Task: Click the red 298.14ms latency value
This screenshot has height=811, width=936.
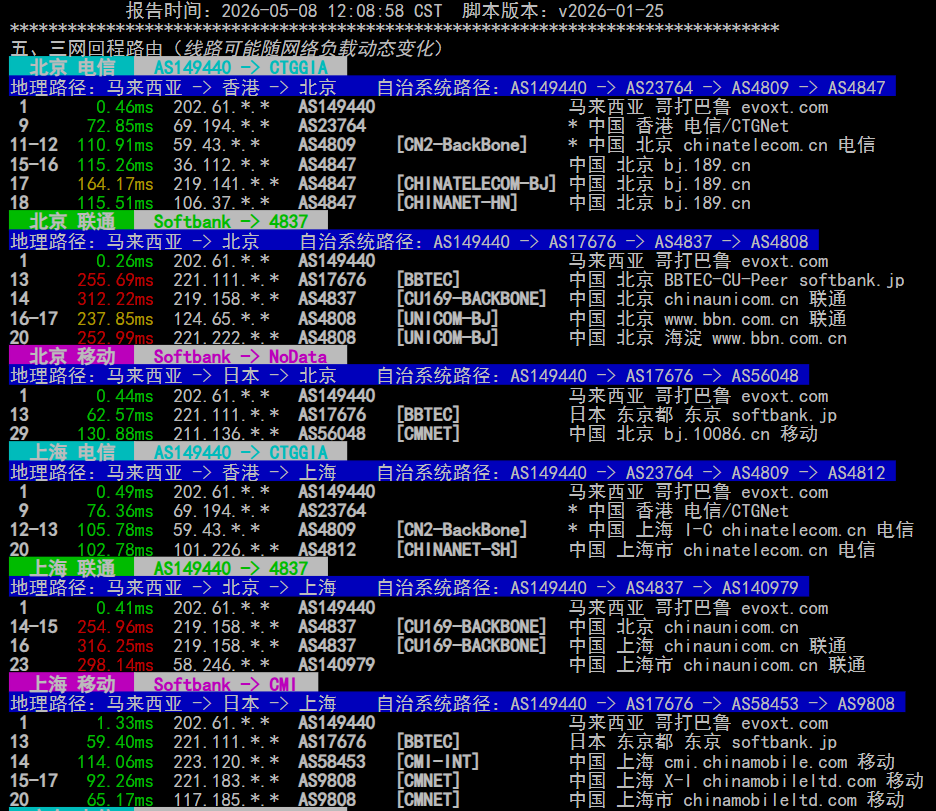Action: pos(115,665)
